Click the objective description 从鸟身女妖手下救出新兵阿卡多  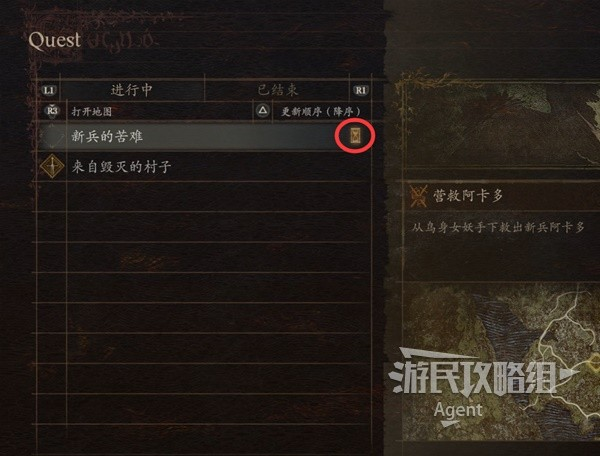[498, 228]
